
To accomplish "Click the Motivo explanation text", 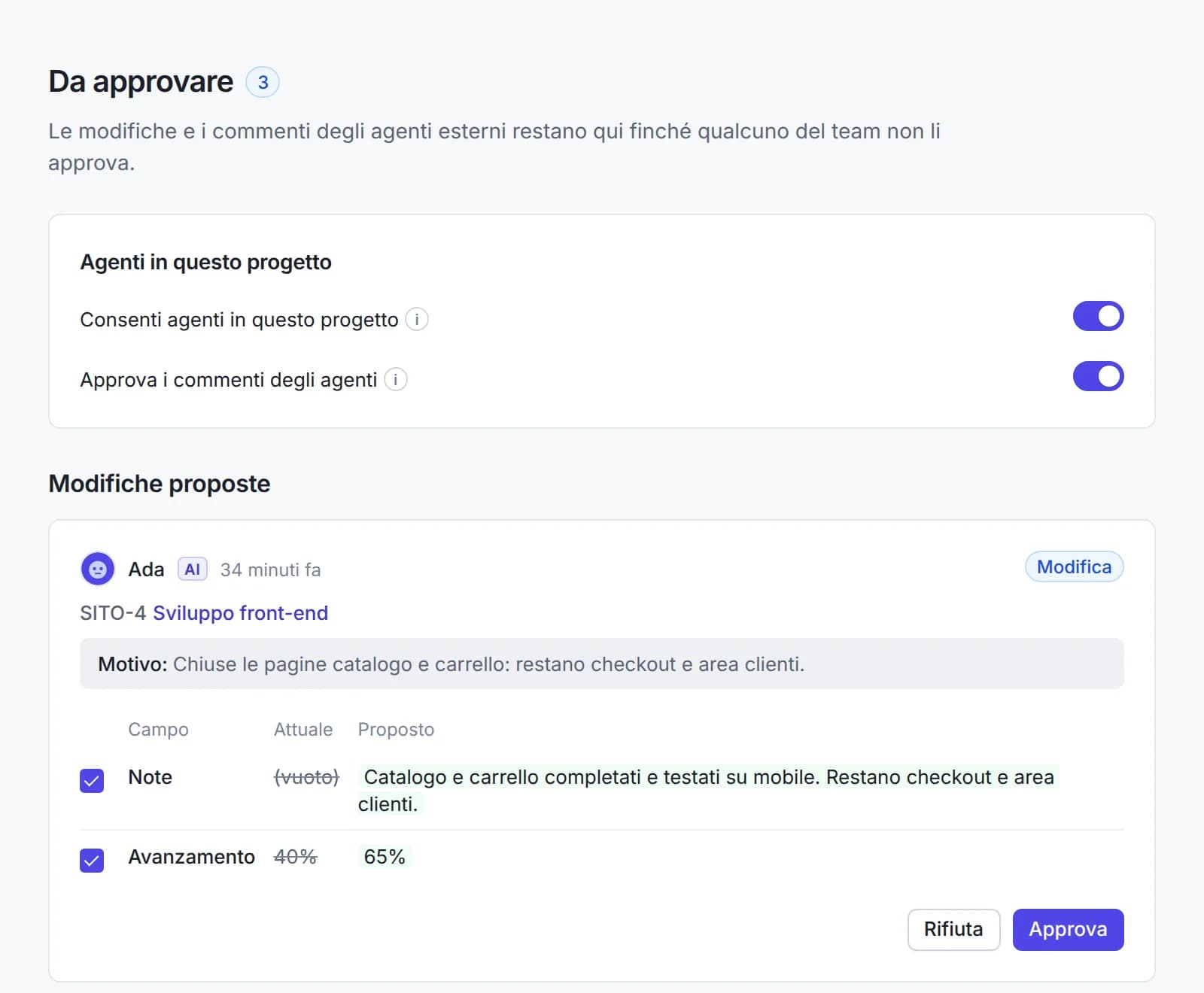I will click(451, 664).
